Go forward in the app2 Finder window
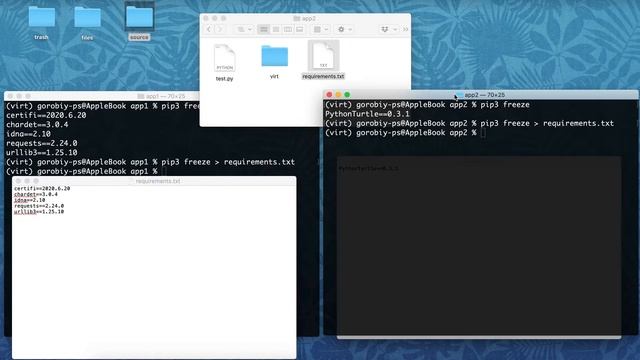The width and height of the screenshot is (640, 360). [x=220, y=29]
